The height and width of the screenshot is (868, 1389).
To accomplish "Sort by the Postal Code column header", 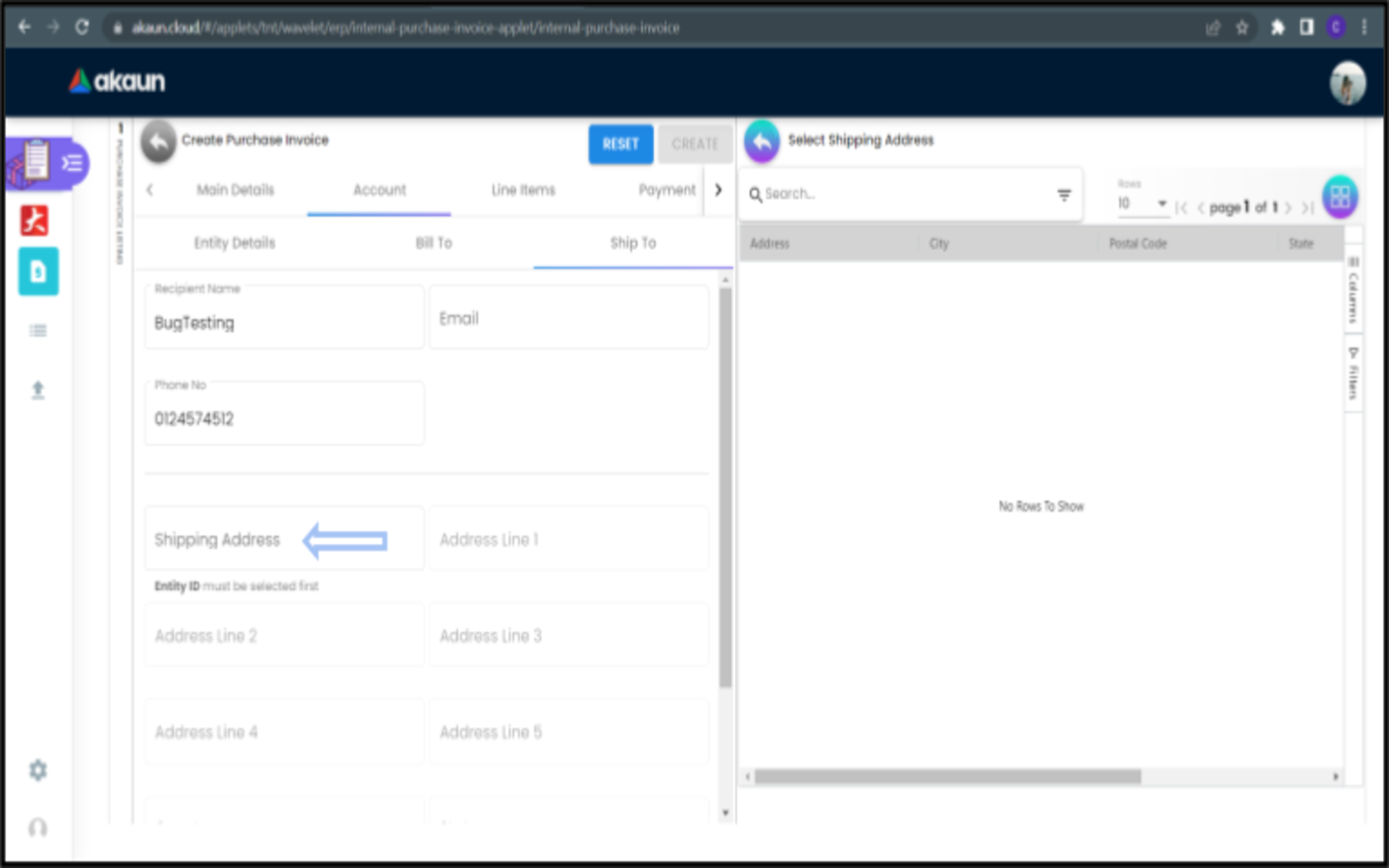I will click(1138, 244).
